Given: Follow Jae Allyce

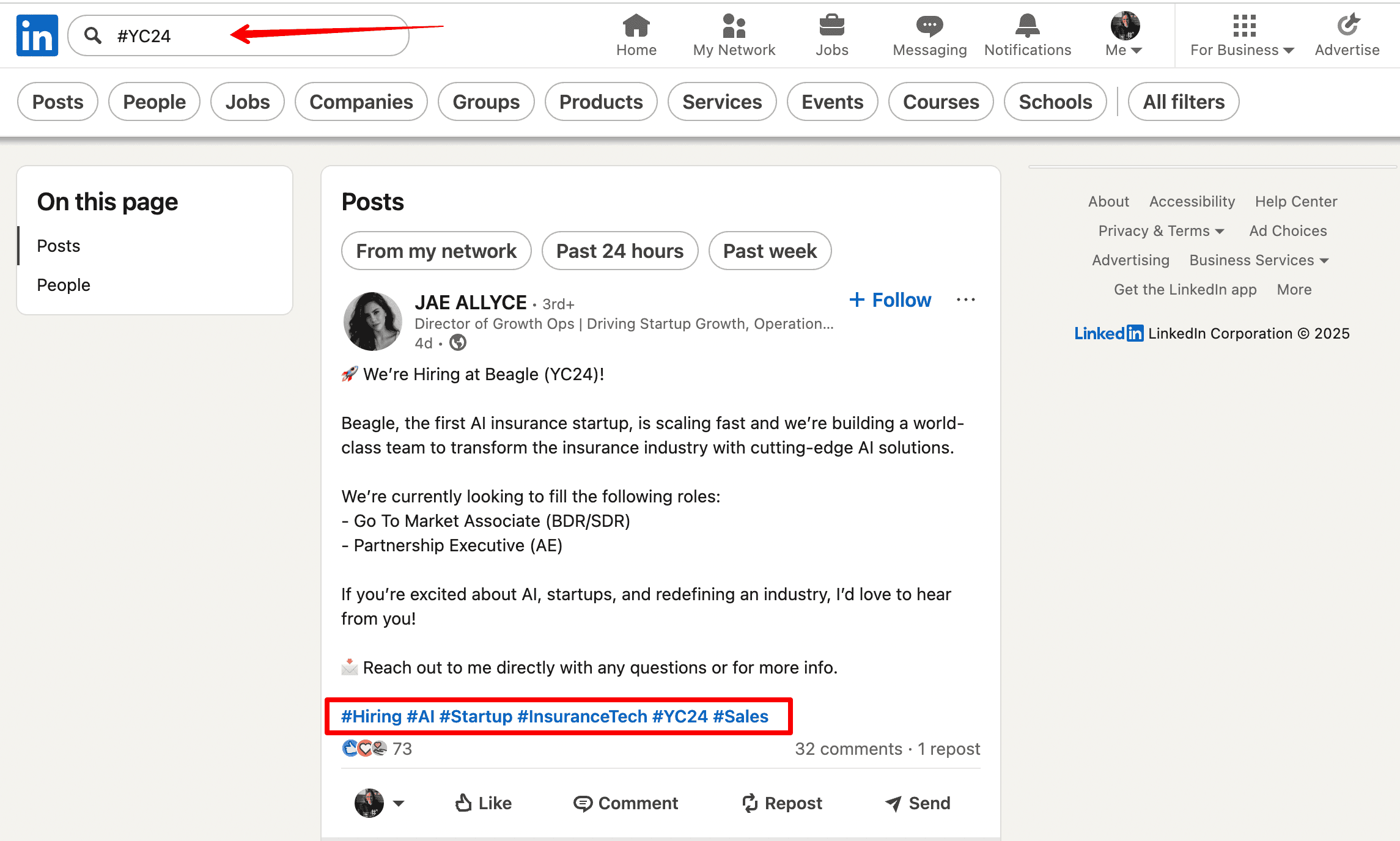Looking at the screenshot, I should click(x=890, y=299).
